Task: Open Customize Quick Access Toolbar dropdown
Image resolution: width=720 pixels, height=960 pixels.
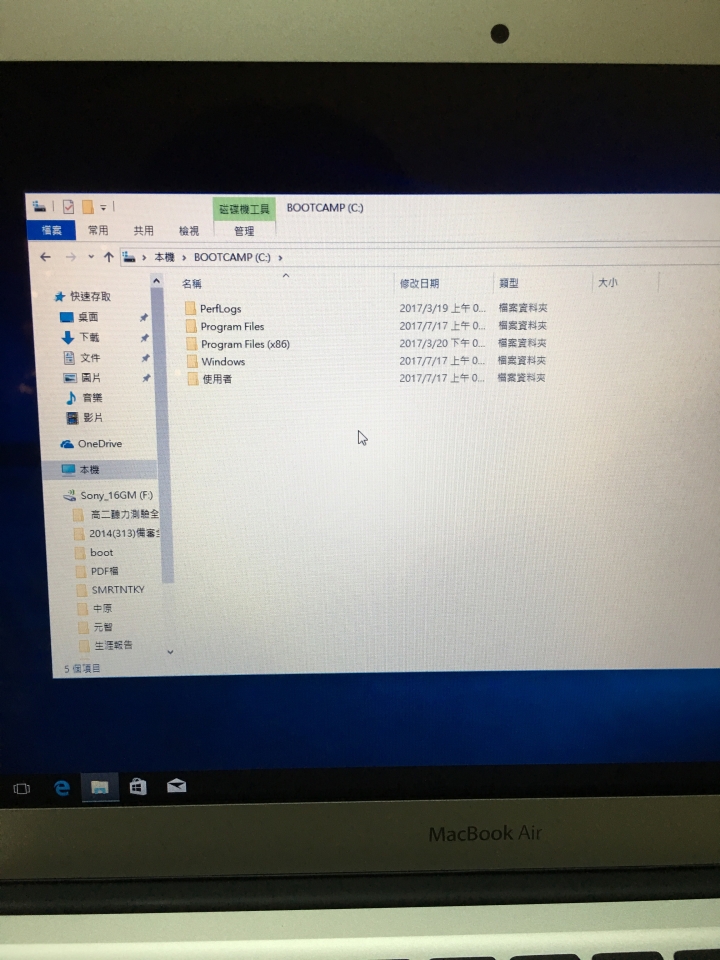Action: coord(103,208)
